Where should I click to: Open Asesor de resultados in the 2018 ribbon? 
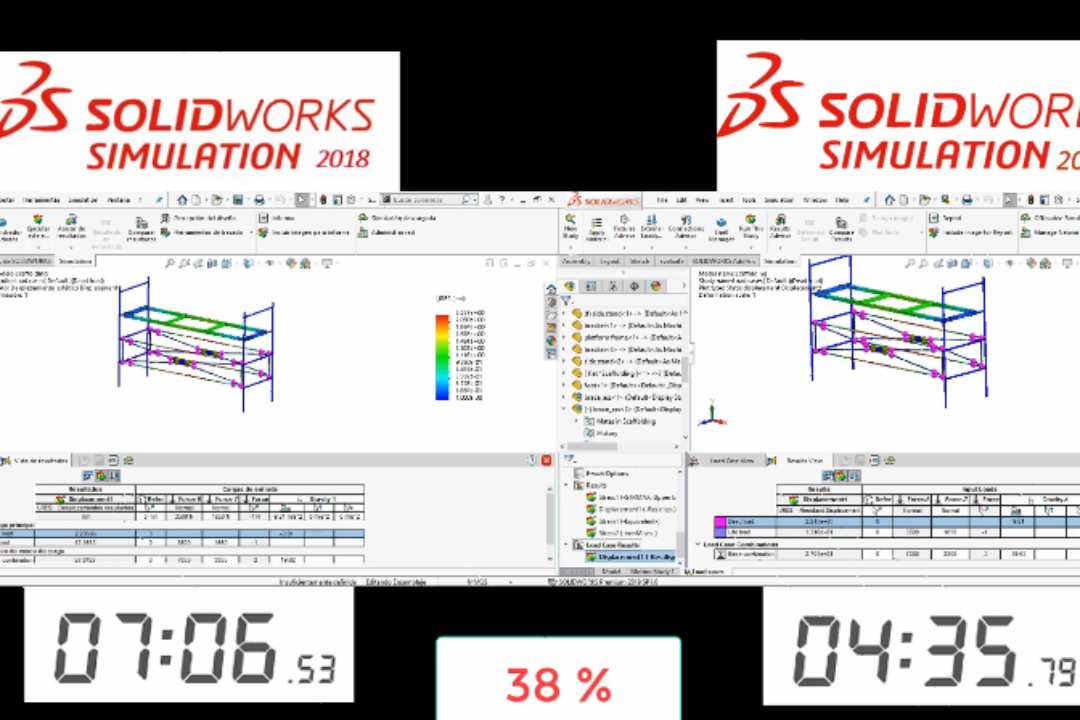[x=71, y=228]
